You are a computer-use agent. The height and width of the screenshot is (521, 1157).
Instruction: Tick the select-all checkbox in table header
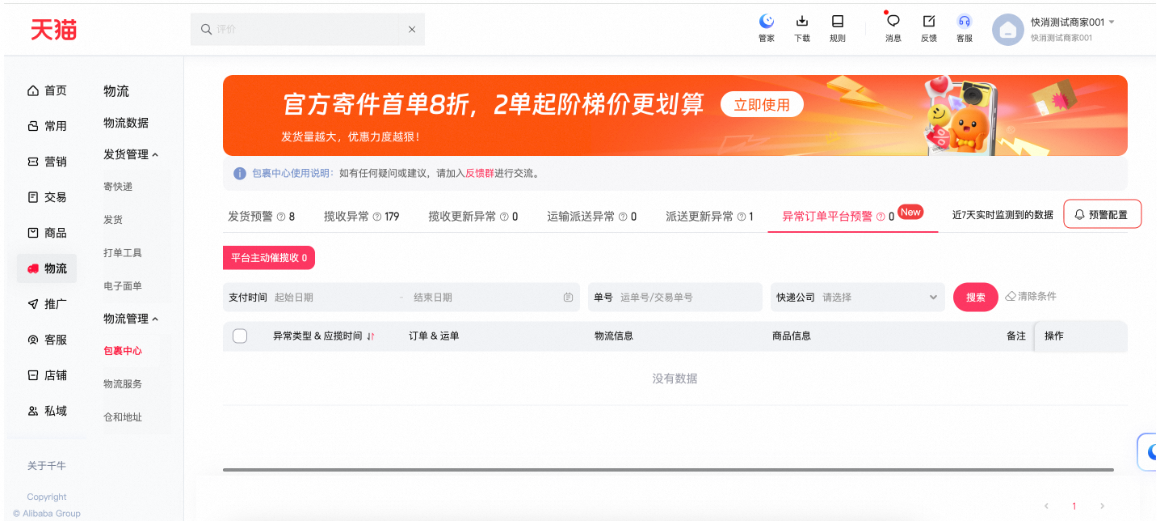(240, 336)
